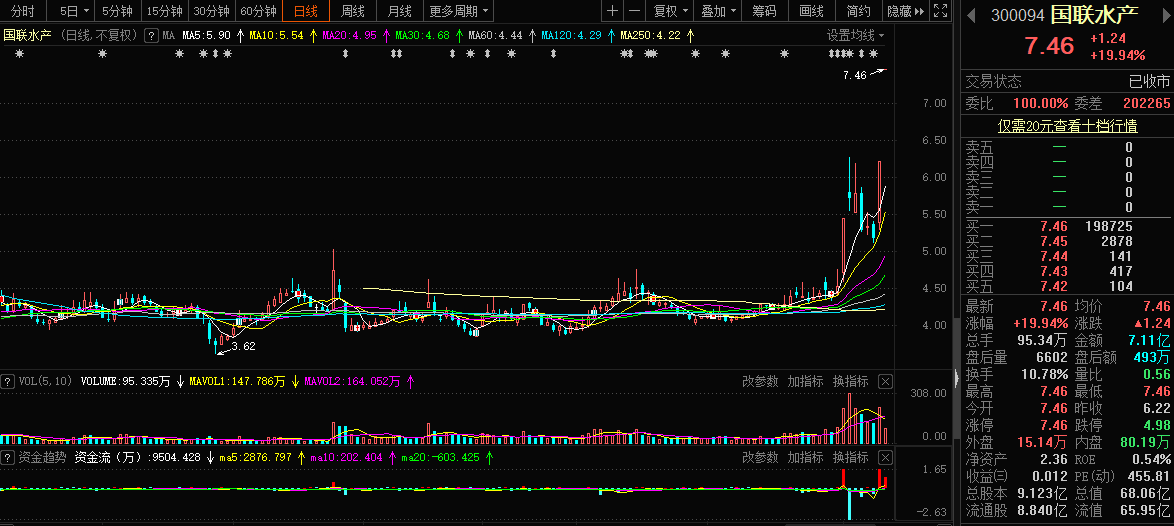Click 资金流(万):9504.428 value
This screenshot has height=526, width=1174.
pos(137,457)
